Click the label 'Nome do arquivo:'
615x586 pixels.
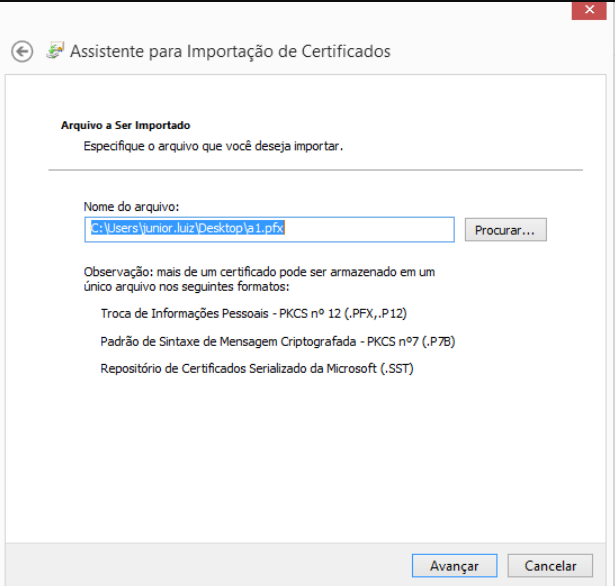(x=131, y=207)
